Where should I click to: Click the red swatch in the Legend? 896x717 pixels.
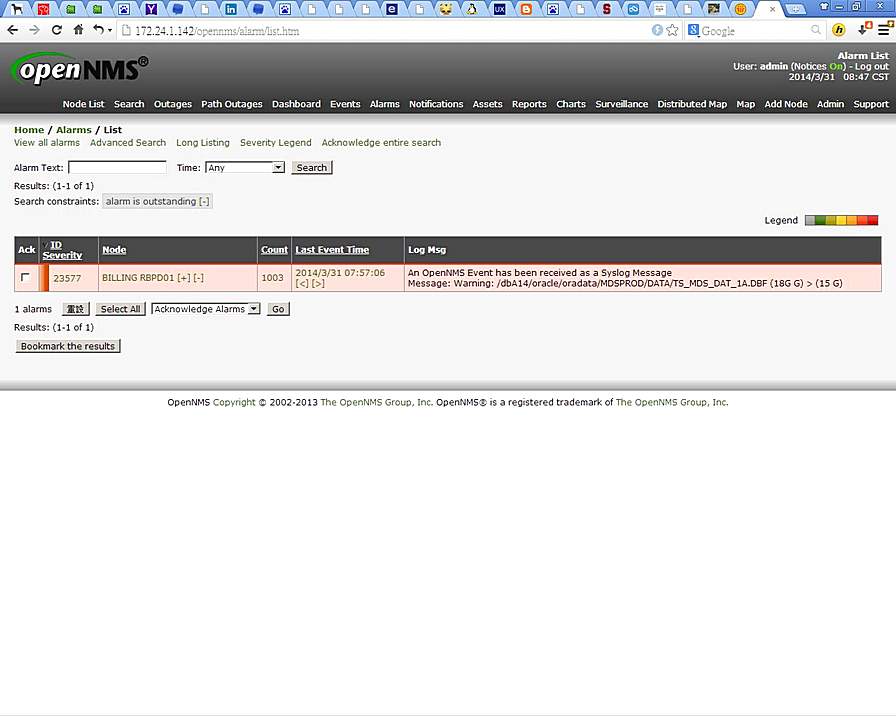[873, 220]
